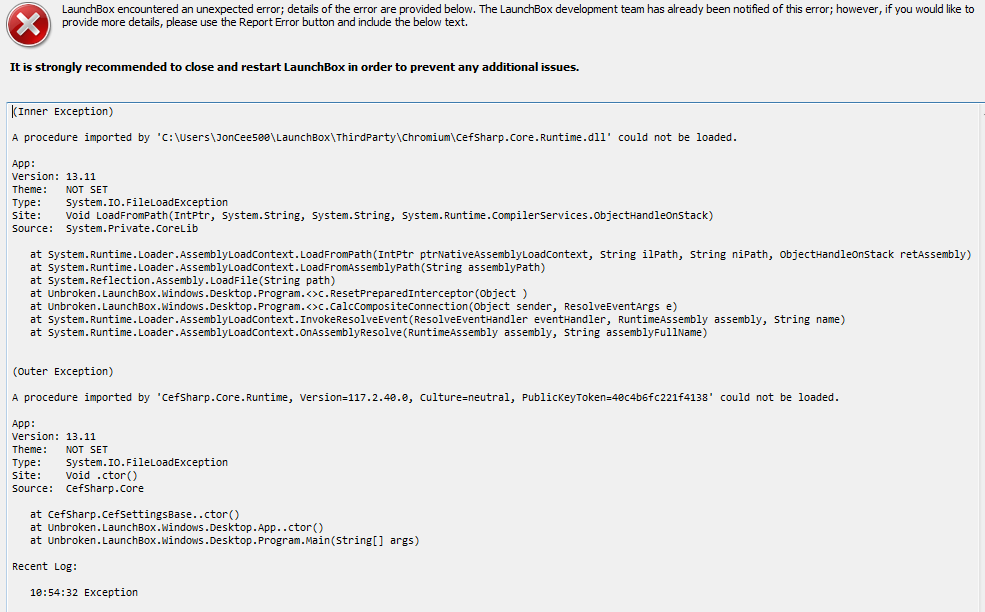Click the '(Inner Exception)' heading line

[x=63, y=111]
